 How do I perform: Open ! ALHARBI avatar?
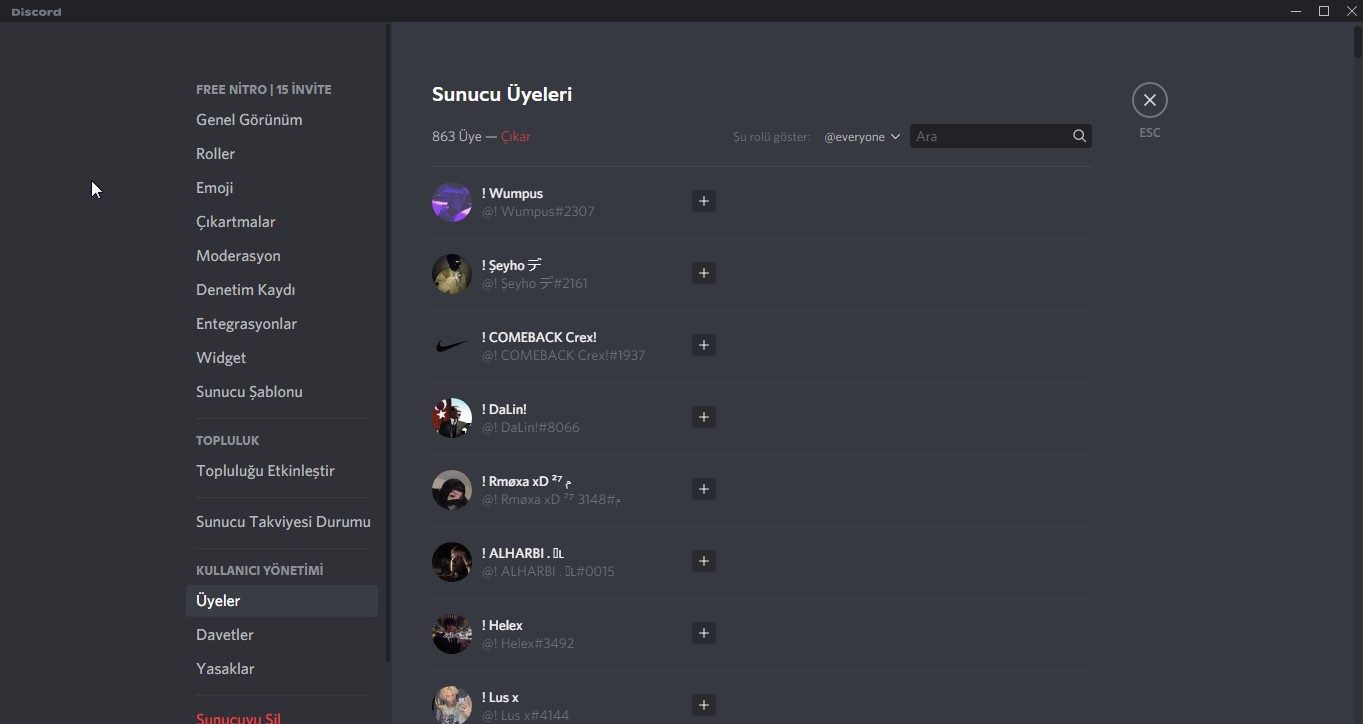click(x=452, y=562)
